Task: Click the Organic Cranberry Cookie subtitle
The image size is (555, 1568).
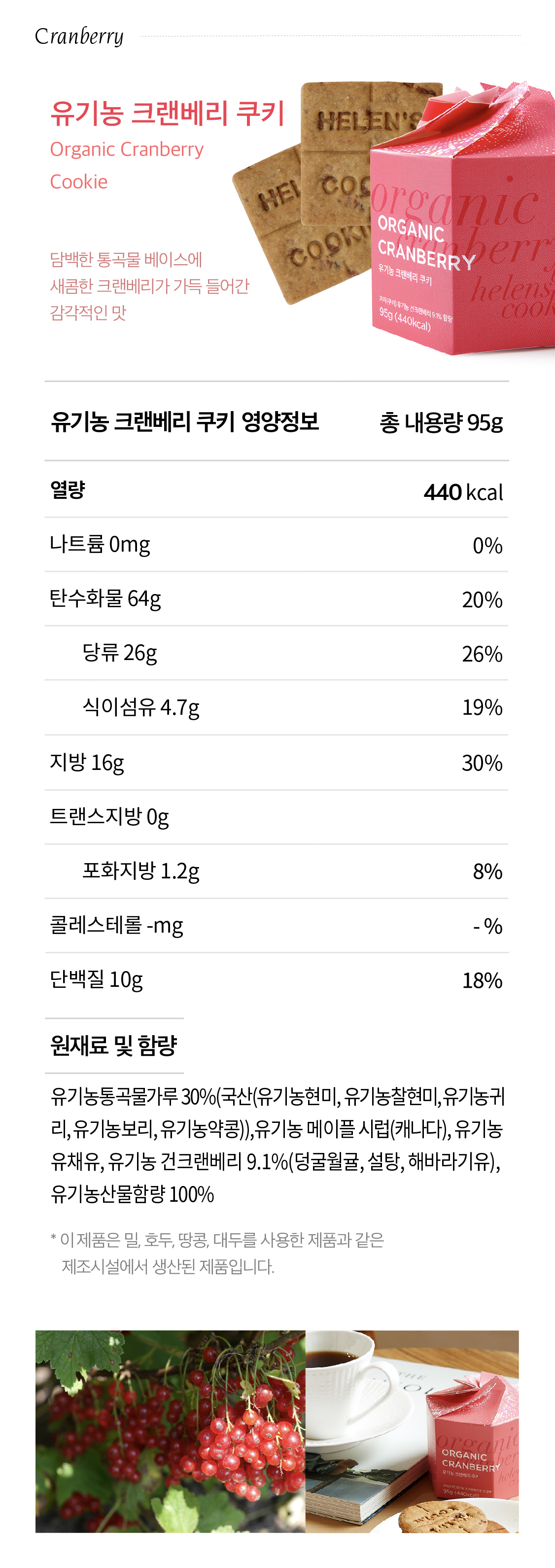Action: (x=127, y=165)
